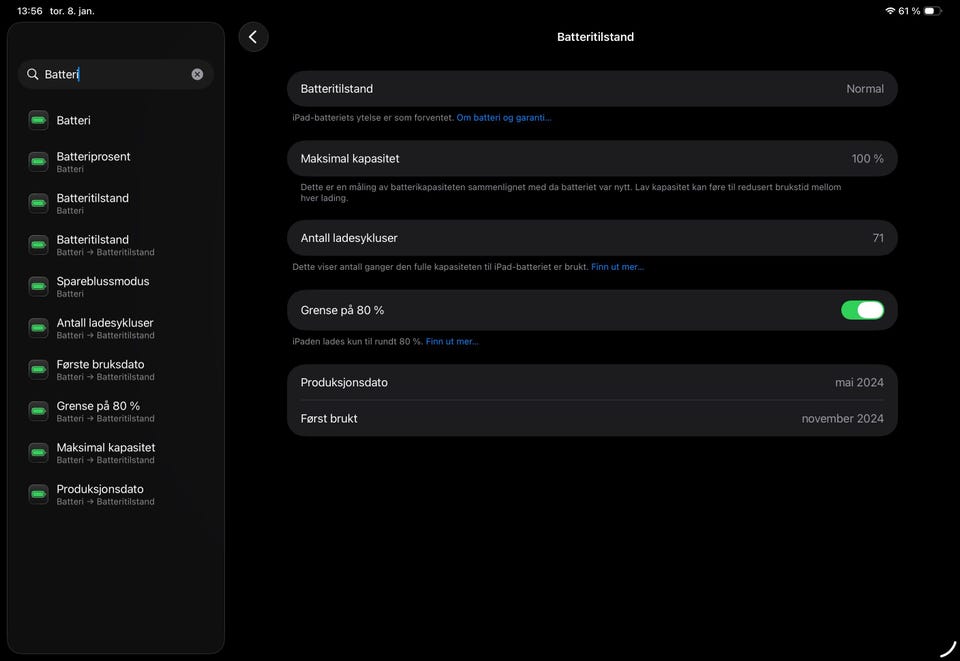Screen dimensions: 960x661
Task: Disable the Grense på 80 % switch
Action: click(862, 310)
